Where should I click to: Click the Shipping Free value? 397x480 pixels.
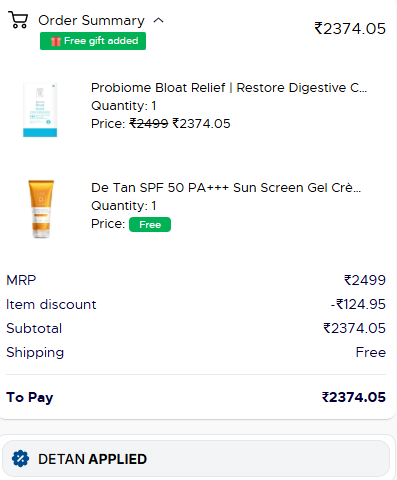click(x=371, y=352)
